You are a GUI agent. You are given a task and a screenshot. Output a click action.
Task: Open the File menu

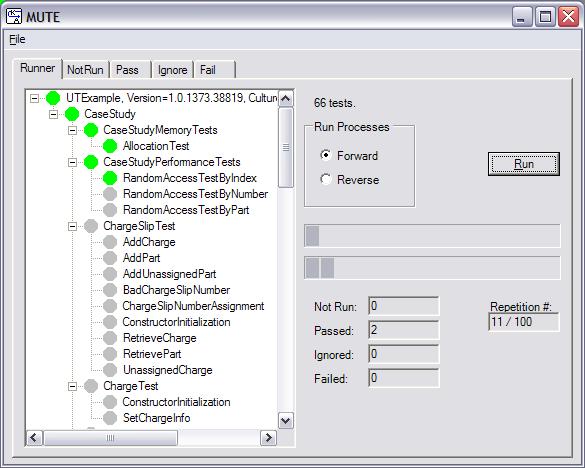click(x=17, y=39)
